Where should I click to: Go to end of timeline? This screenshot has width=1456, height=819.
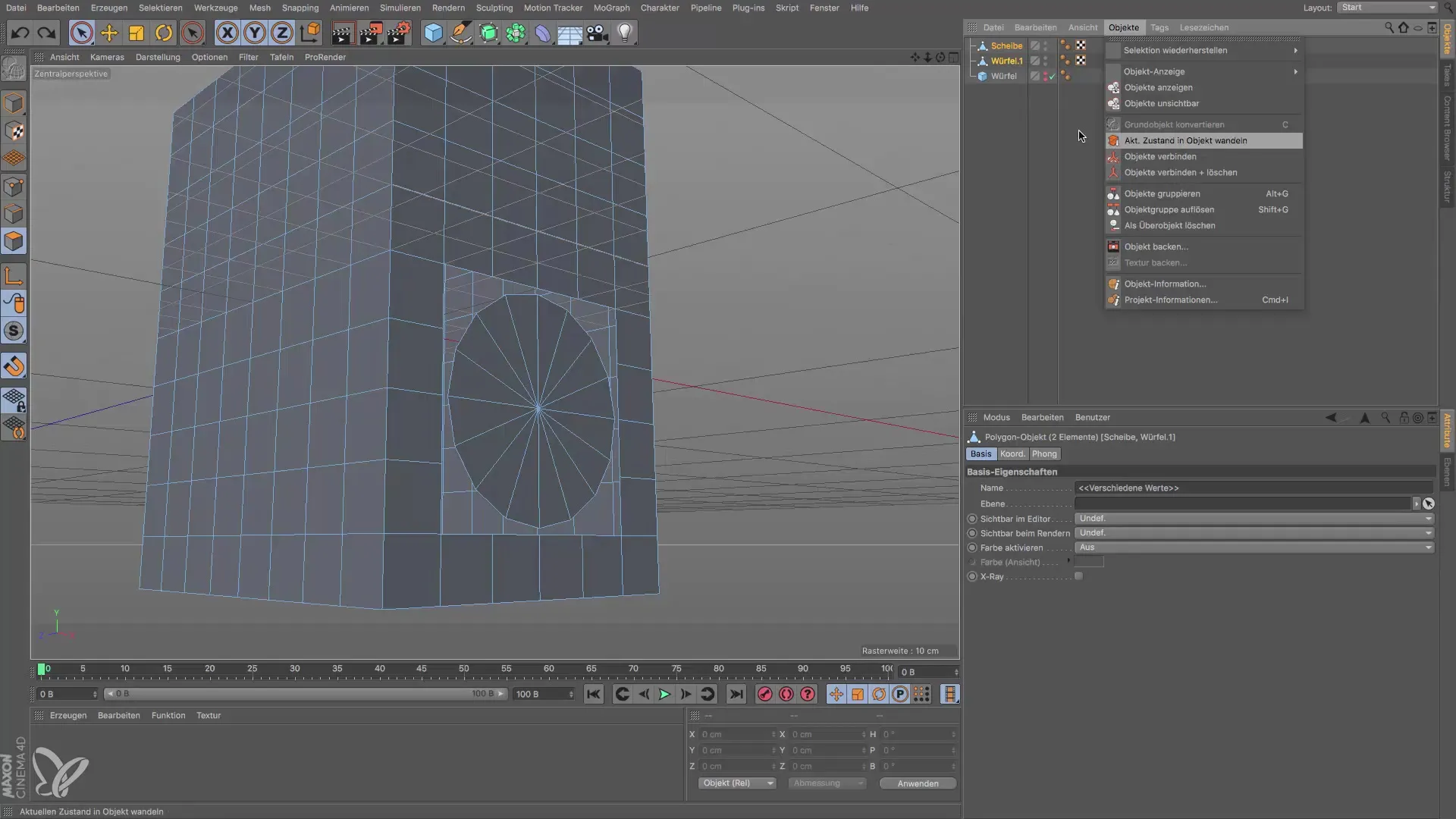[736, 694]
